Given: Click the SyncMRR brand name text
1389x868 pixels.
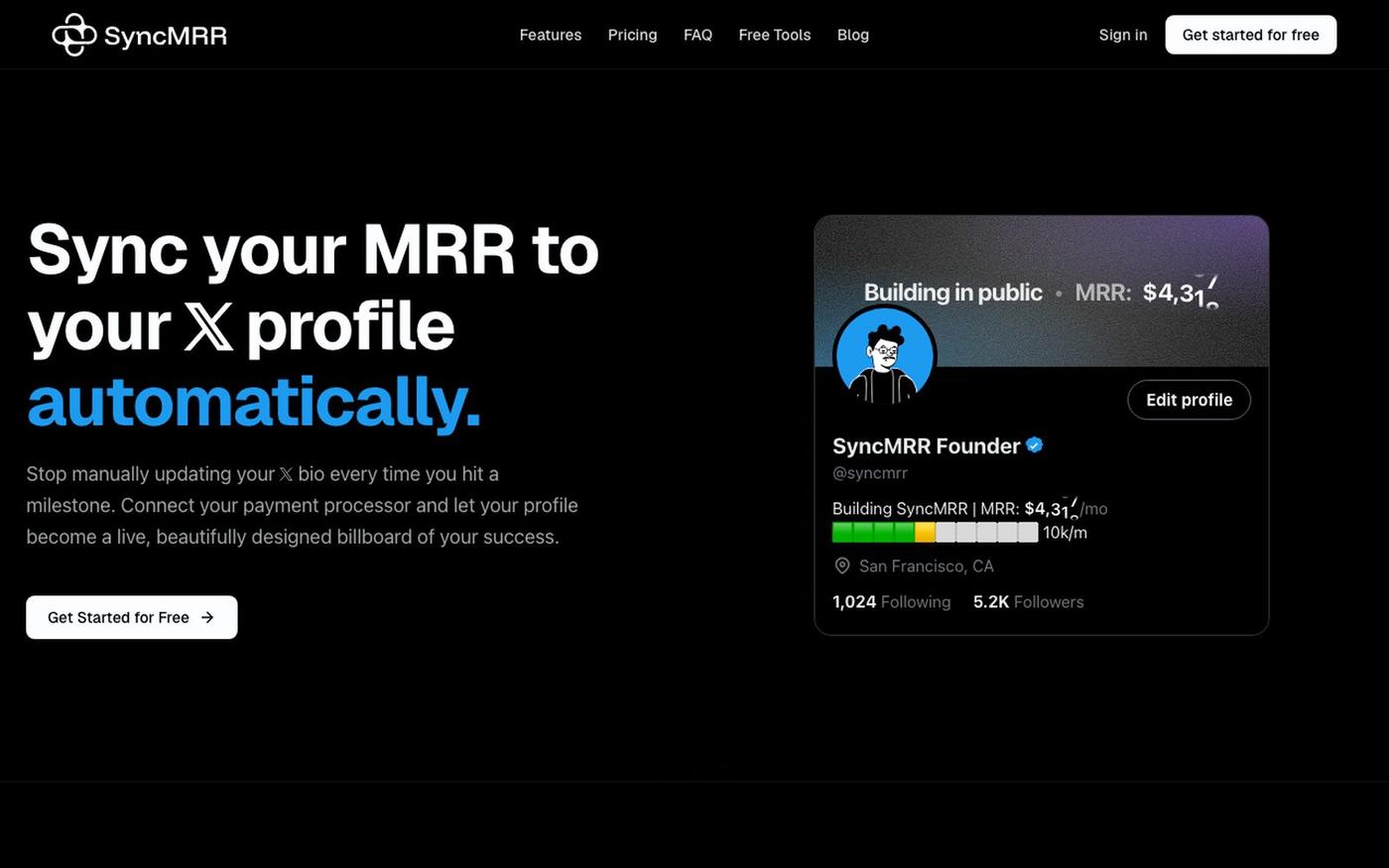Looking at the screenshot, I should click(166, 36).
